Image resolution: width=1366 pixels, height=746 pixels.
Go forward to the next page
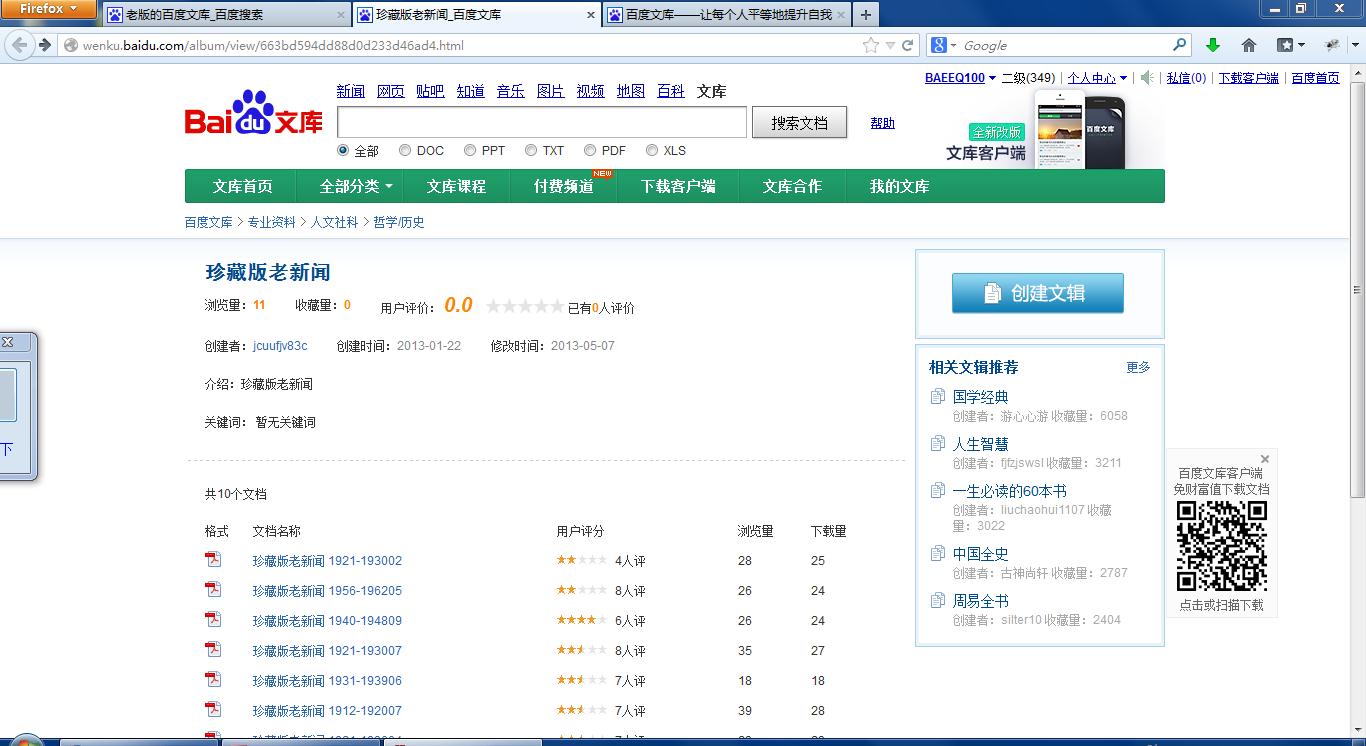pyautogui.click(x=45, y=45)
